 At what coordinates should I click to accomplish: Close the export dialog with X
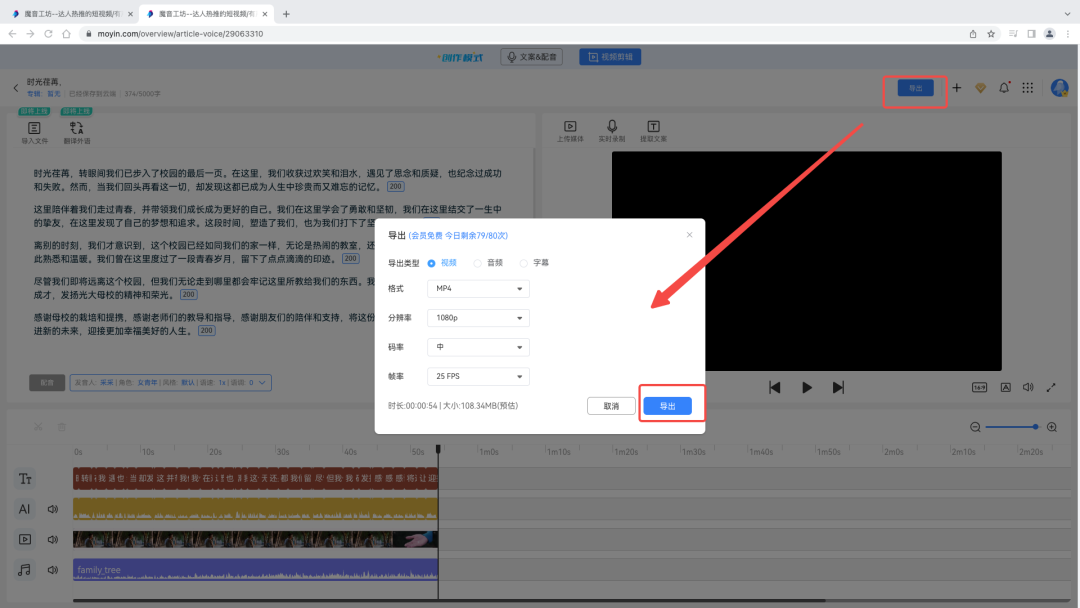[x=689, y=235]
